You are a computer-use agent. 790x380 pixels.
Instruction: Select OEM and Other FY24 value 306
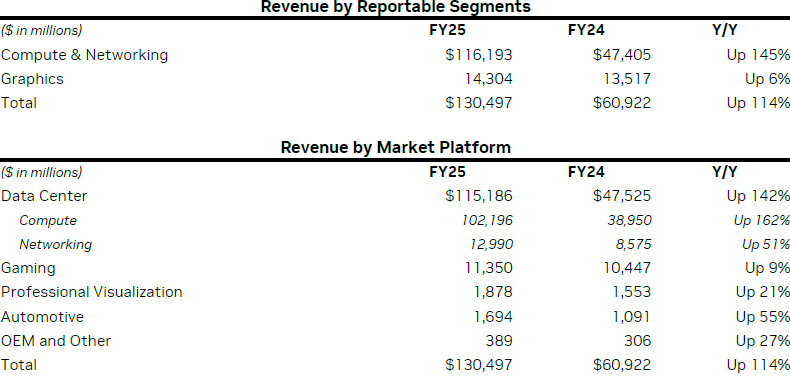635,341
